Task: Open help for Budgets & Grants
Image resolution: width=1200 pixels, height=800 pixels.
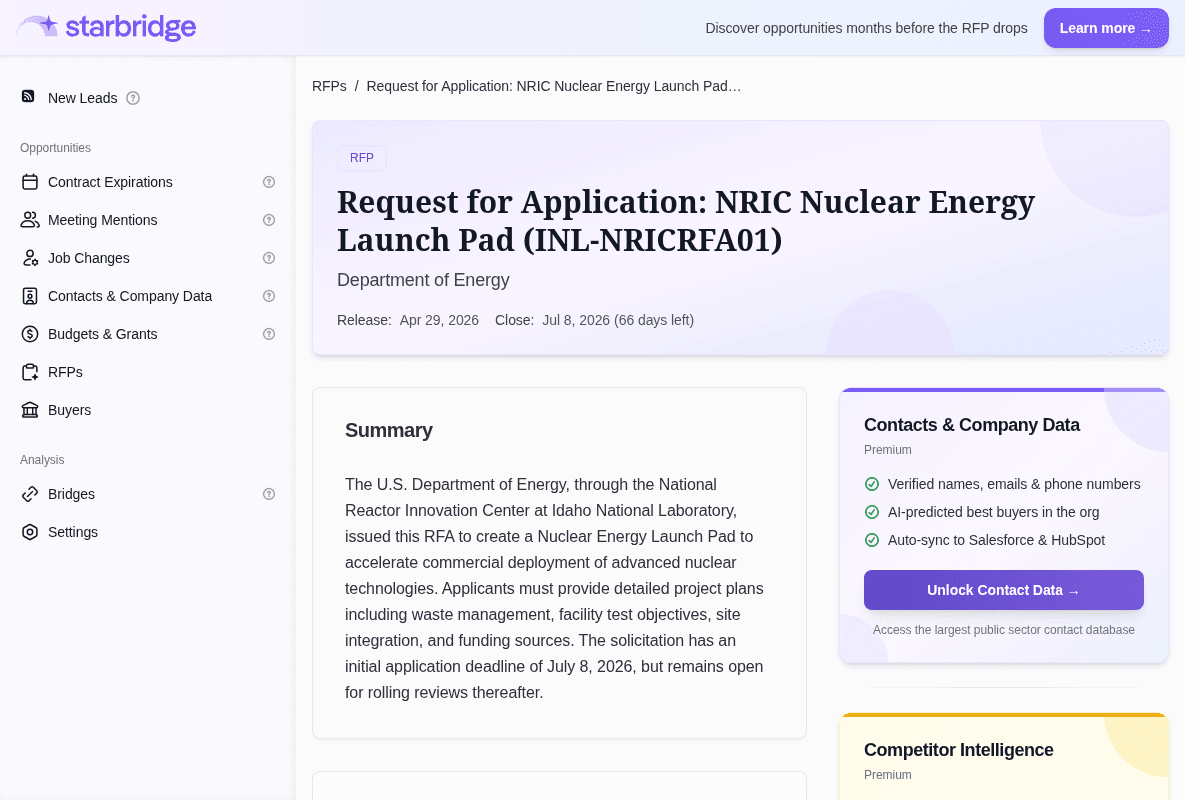Action: point(269,334)
